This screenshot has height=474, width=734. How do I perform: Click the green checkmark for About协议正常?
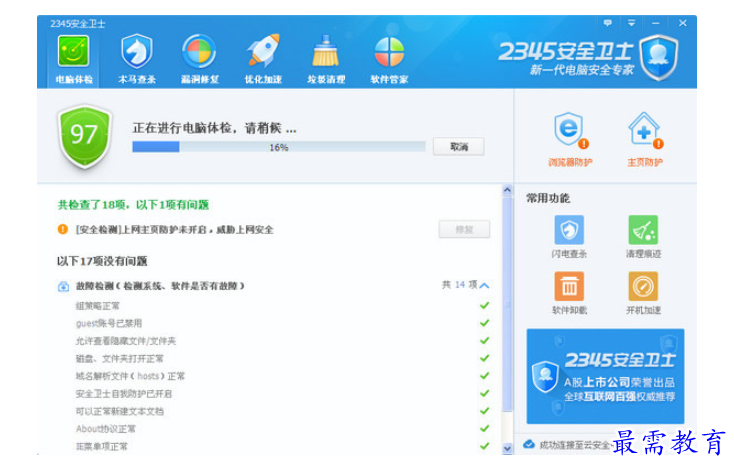click(x=484, y=428)
